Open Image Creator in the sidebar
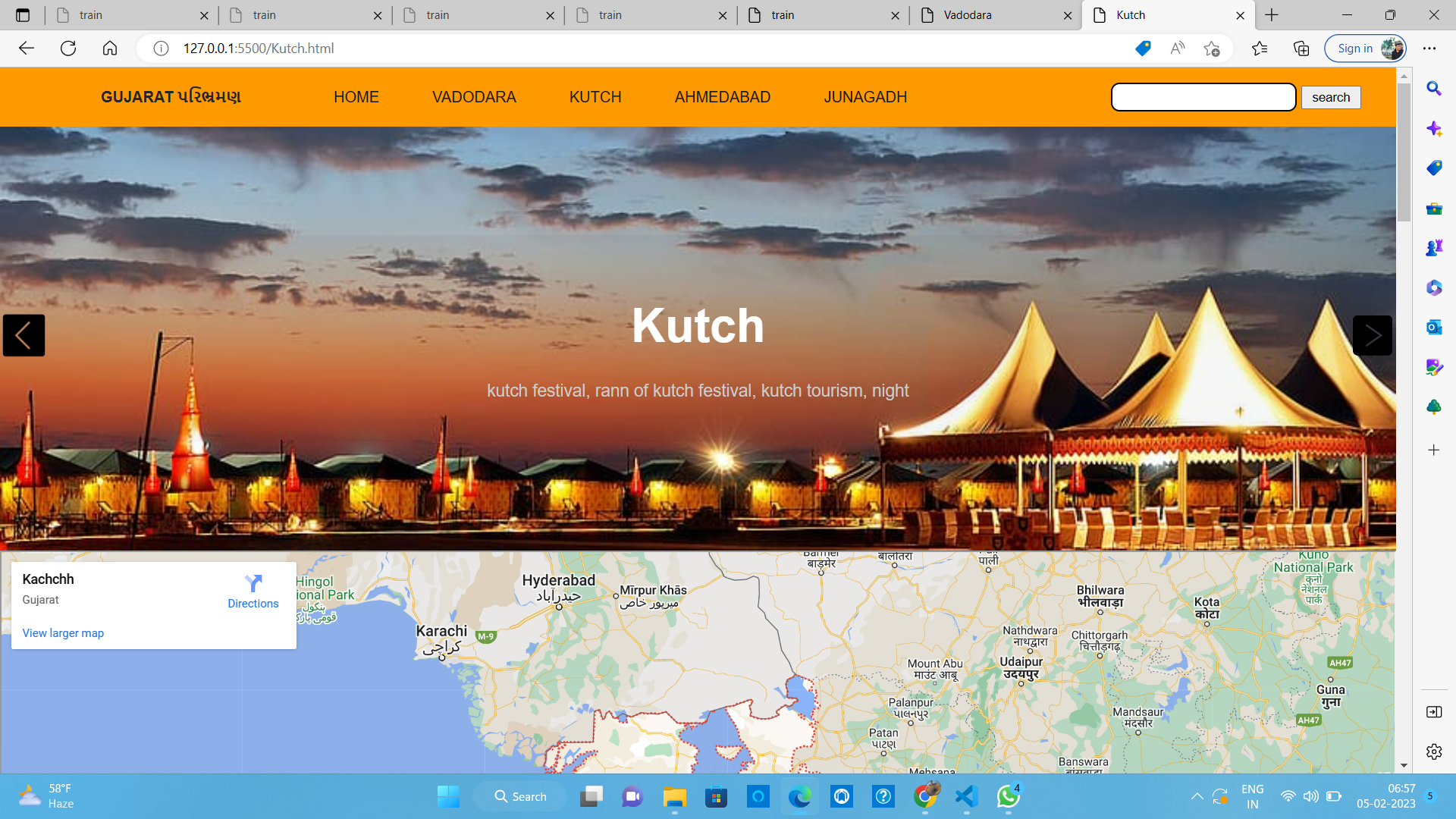Image resolution: width=1456 pixels, height=819 pixels. [x=1434, y=367]
